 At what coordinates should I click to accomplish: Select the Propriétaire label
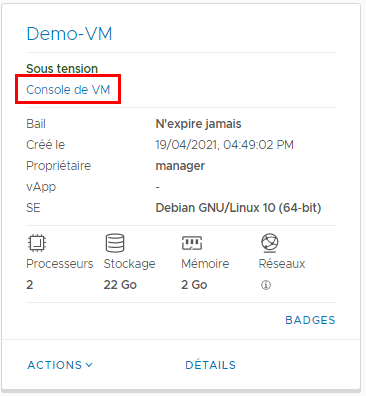point(59,166)
